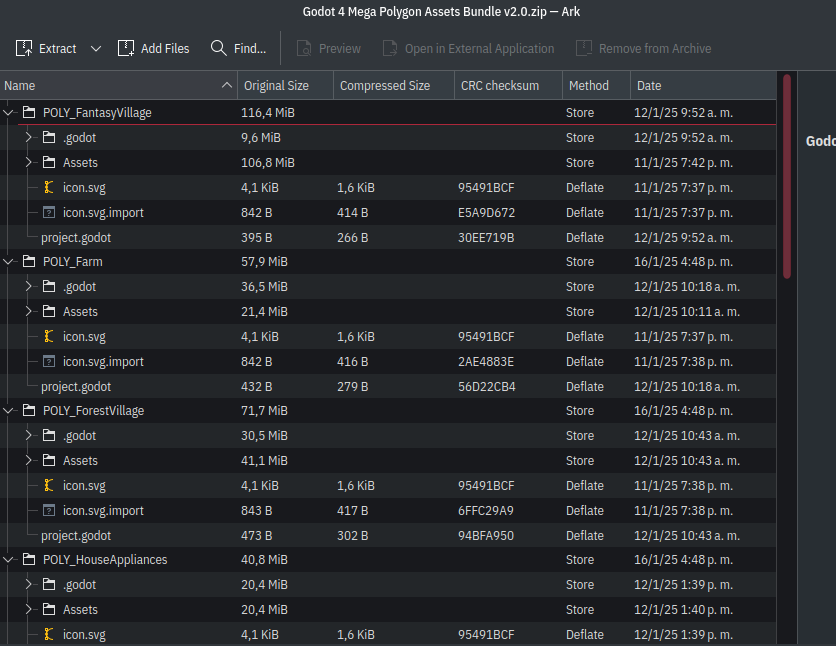The image size is (836, 646).
Task: Click compressed size 414 B
Action: pos(352,212)
